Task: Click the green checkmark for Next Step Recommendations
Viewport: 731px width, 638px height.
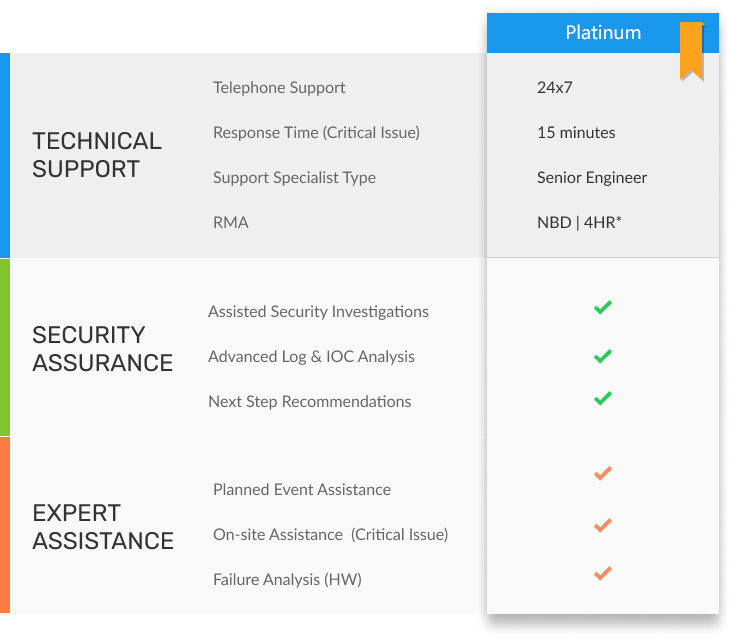Action: (602, 398)
